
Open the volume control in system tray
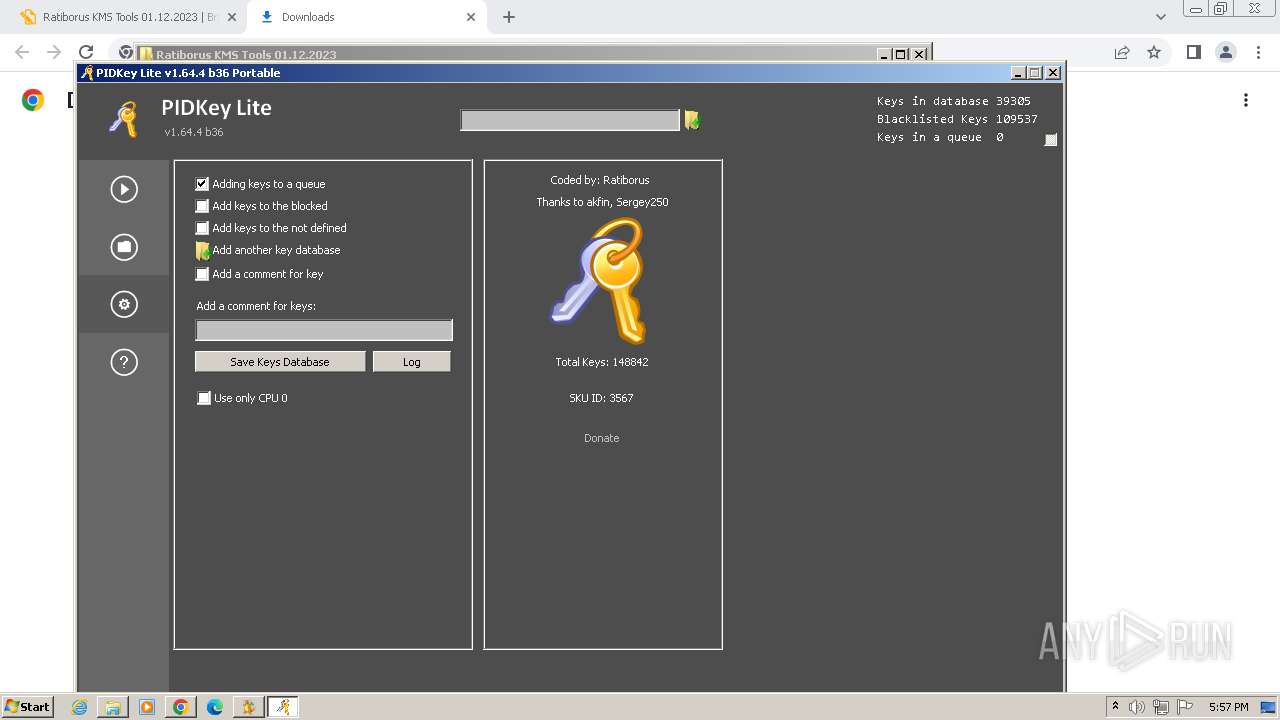coord(1138,707)
